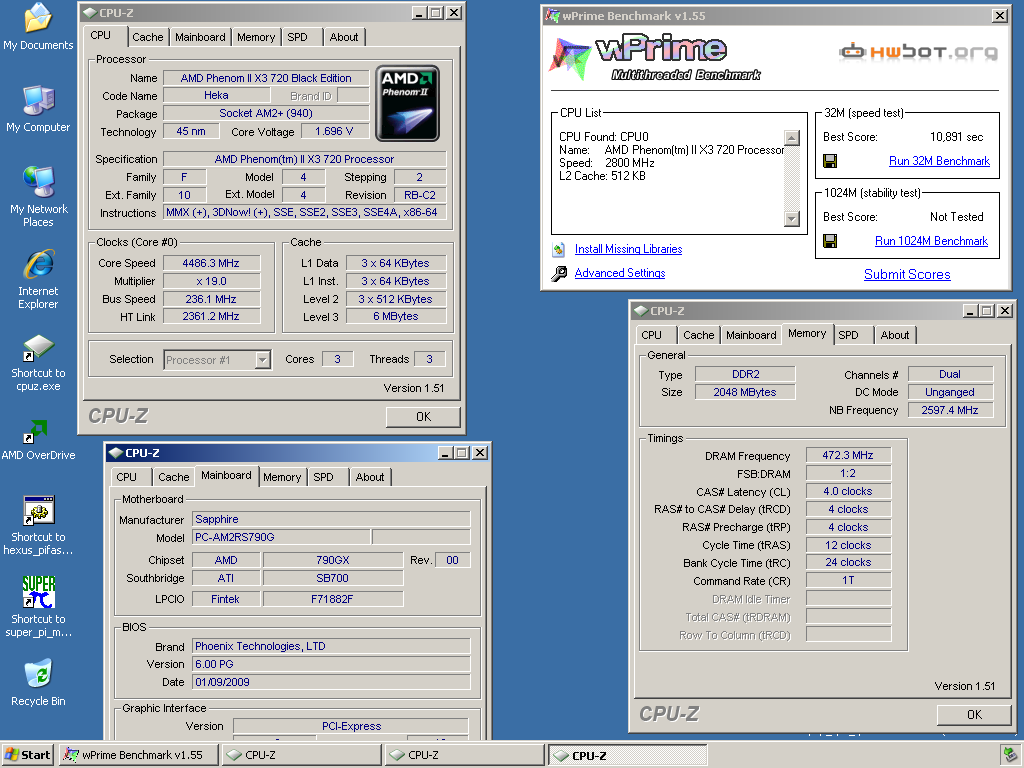1024x768 pixels.
Task: Run 32M Benchmark link
Action: (939, 161)
